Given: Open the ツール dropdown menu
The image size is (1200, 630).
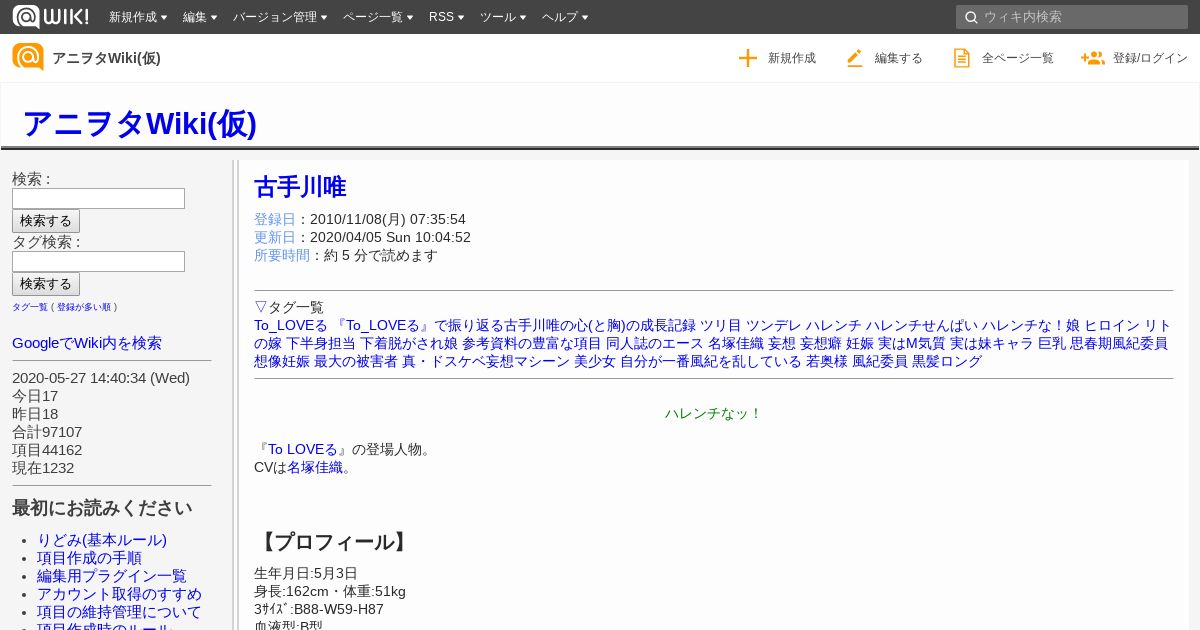Looking at the screenshot, I should tap(503, 17).
